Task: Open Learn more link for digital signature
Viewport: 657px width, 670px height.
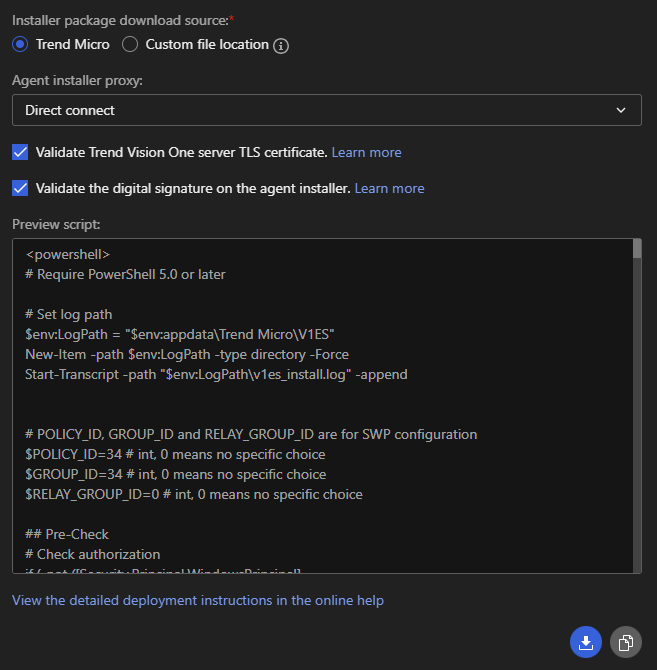Action: [389, 188]
